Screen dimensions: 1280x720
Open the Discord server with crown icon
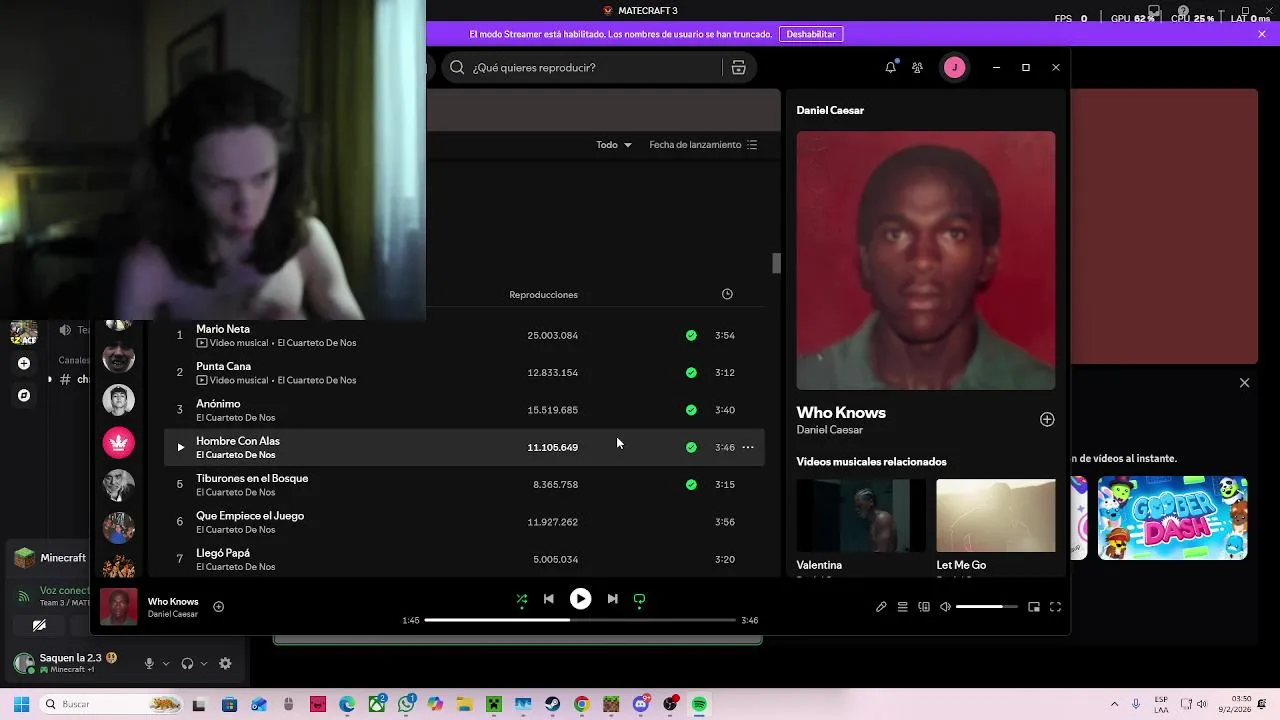tap(118, 442)
